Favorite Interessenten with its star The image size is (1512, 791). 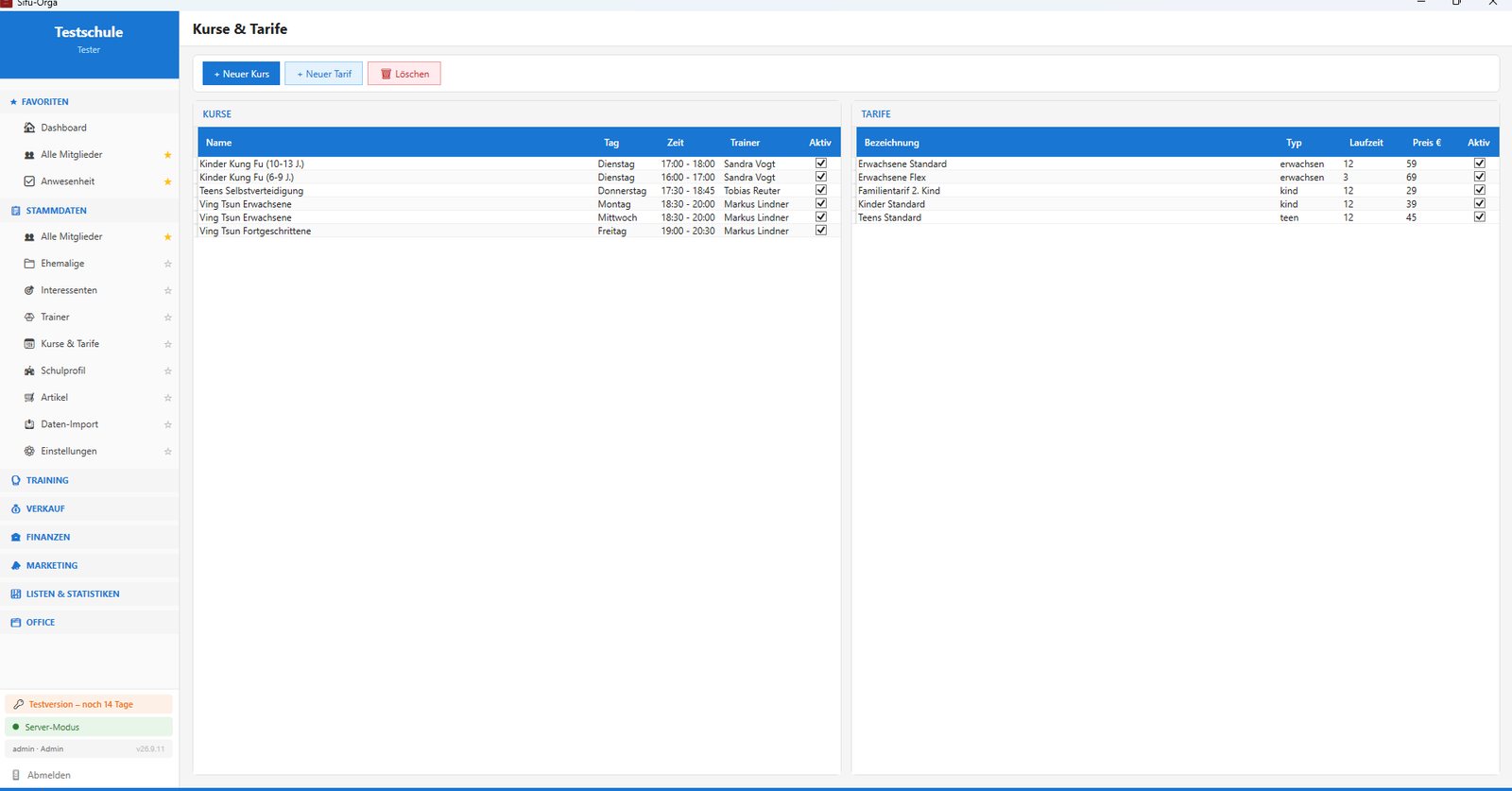pyautogui.click(x=168, y=290)
